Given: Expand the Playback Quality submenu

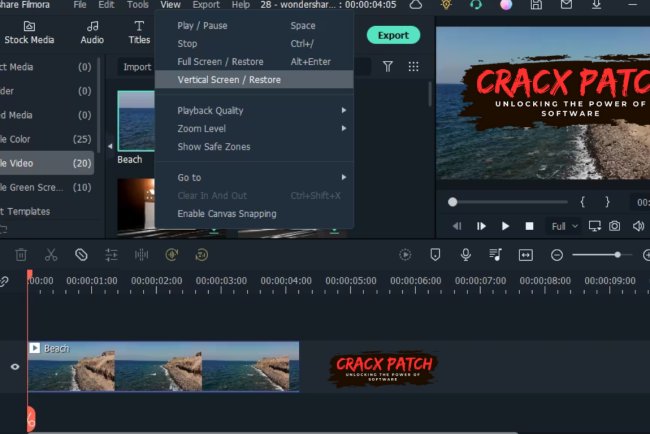Looking at the screenshot, I should 254,111.
